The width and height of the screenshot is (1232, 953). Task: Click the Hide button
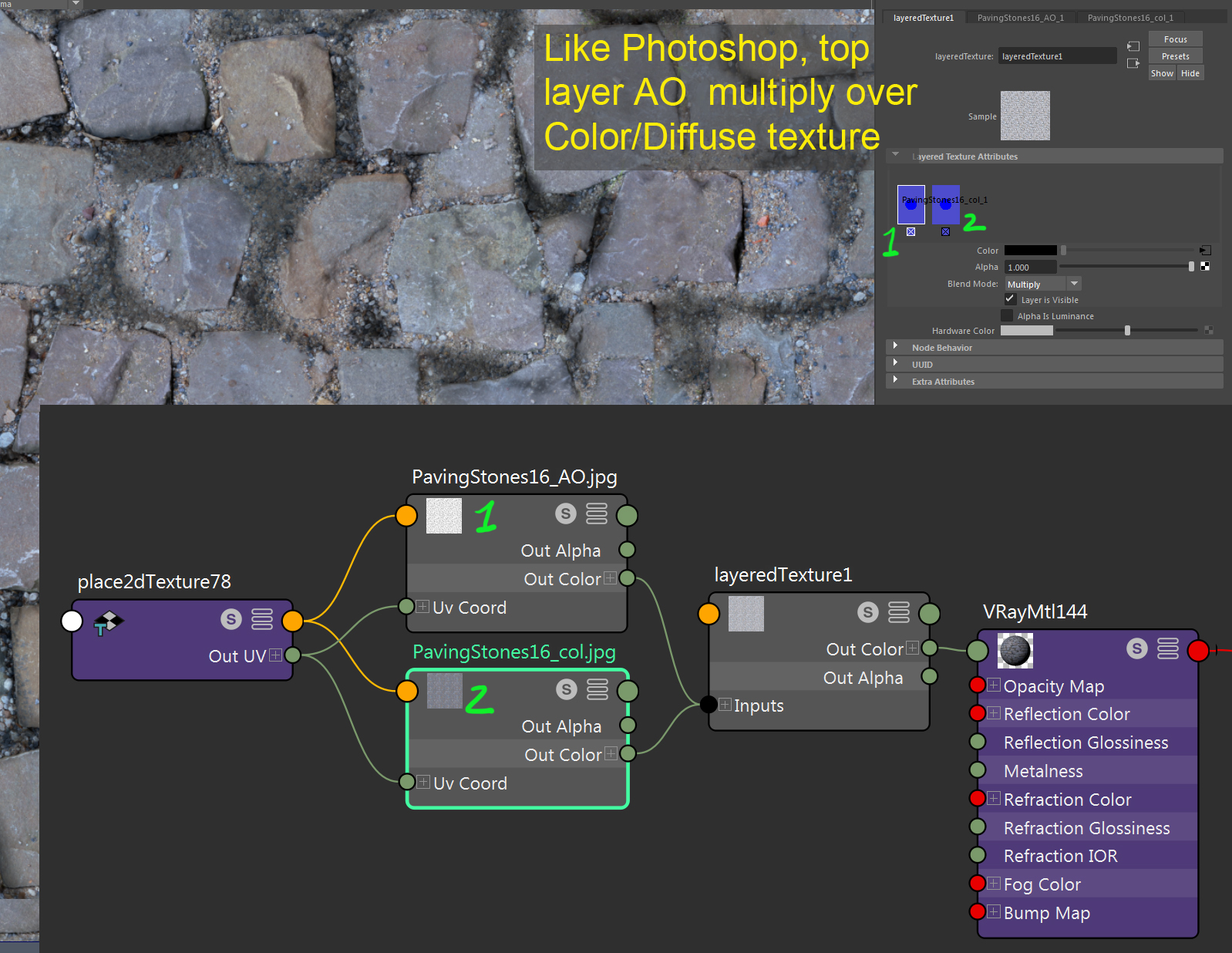click(1190, 73)
